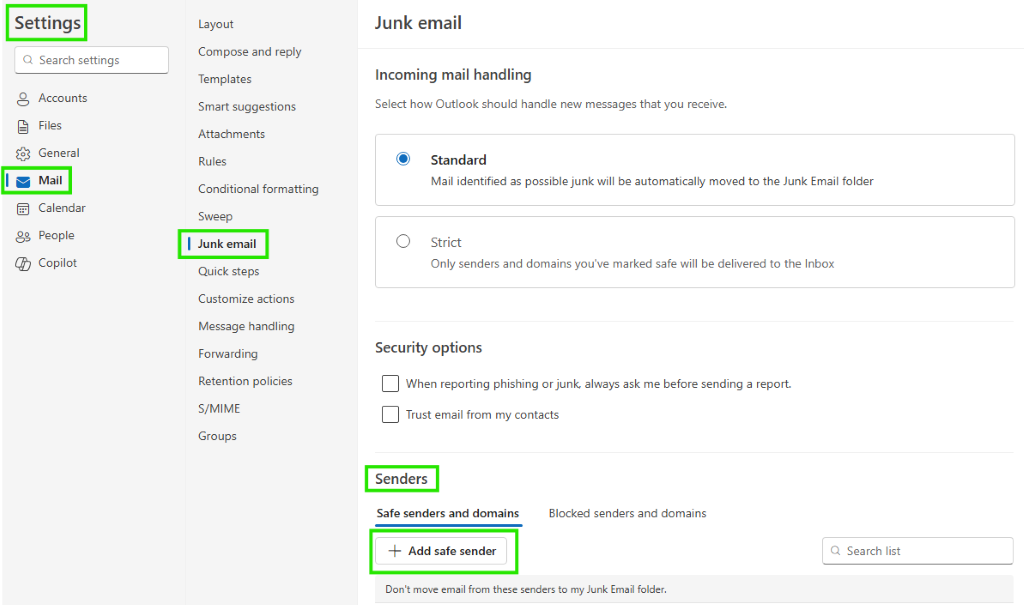Viewport: 1024px width, 605px height.
Task: Enable always ask before sending a report
Action: point(390,384)
